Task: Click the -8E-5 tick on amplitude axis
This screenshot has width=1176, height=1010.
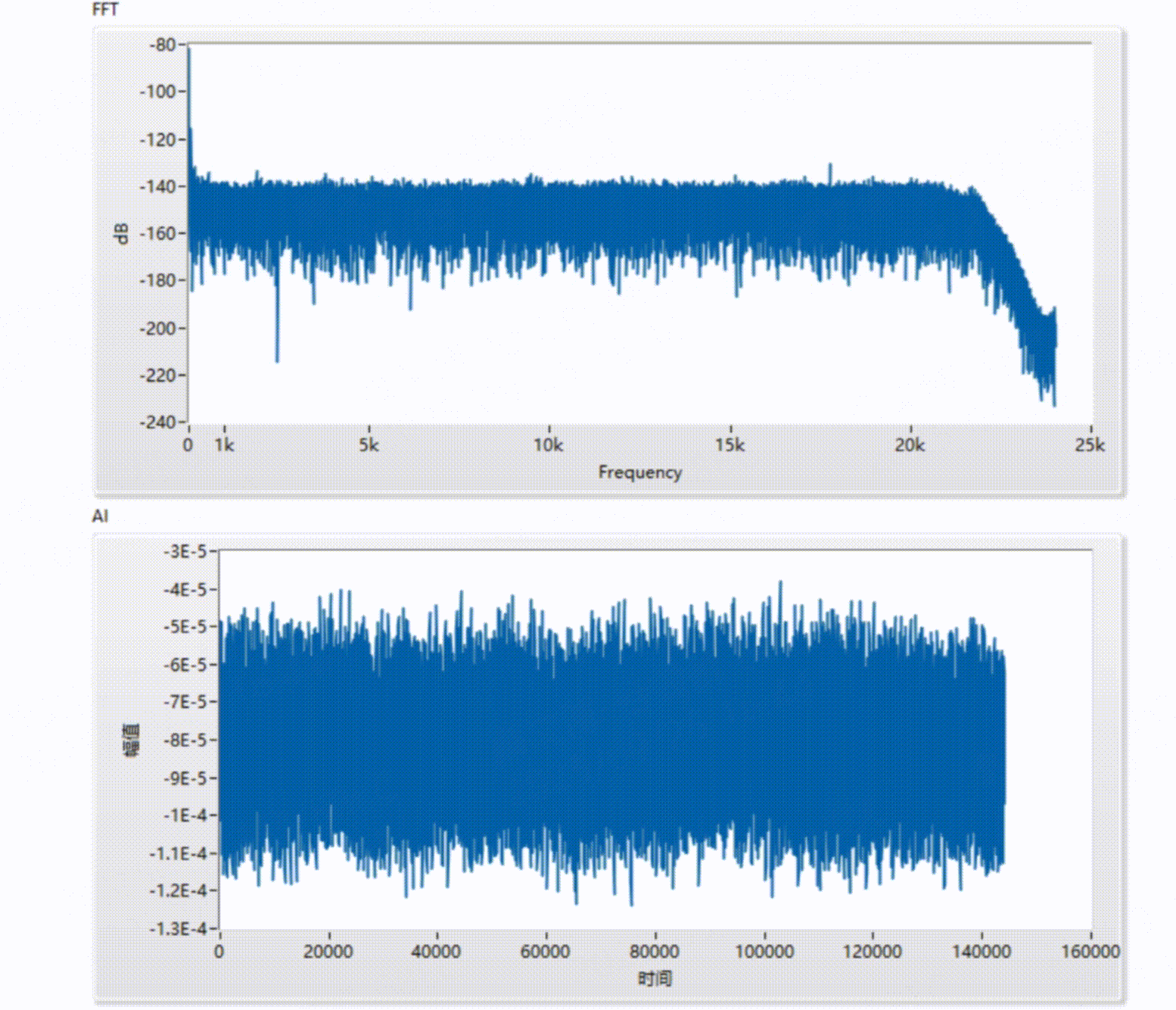Action: pyautogui.click(x=185, y=740)
